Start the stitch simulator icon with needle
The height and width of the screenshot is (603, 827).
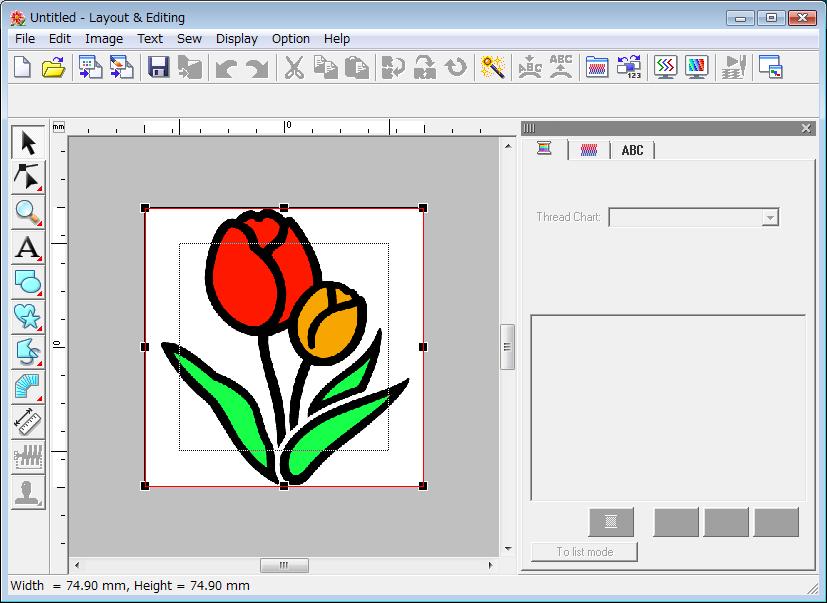click(x=734, y=68)
